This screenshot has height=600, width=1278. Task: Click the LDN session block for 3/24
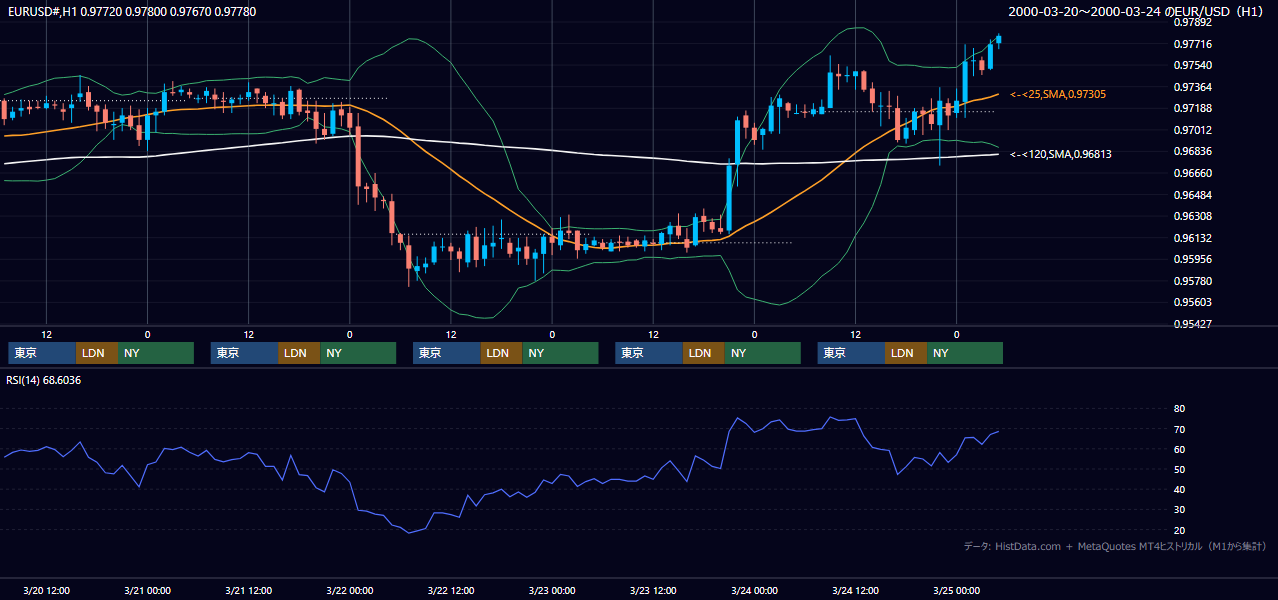point(907,353)
